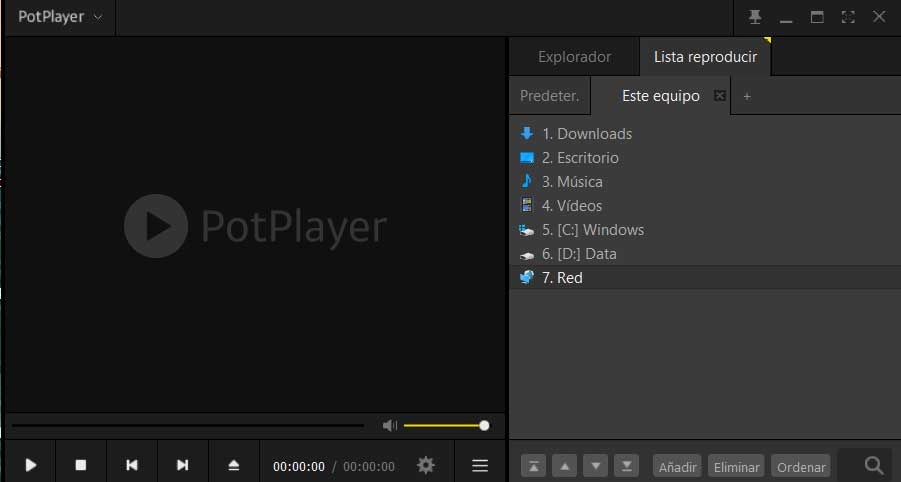Select the Escritorio entry
This screenshot has width=901, height=482.
pyautogui.click(x=704, y=158)
